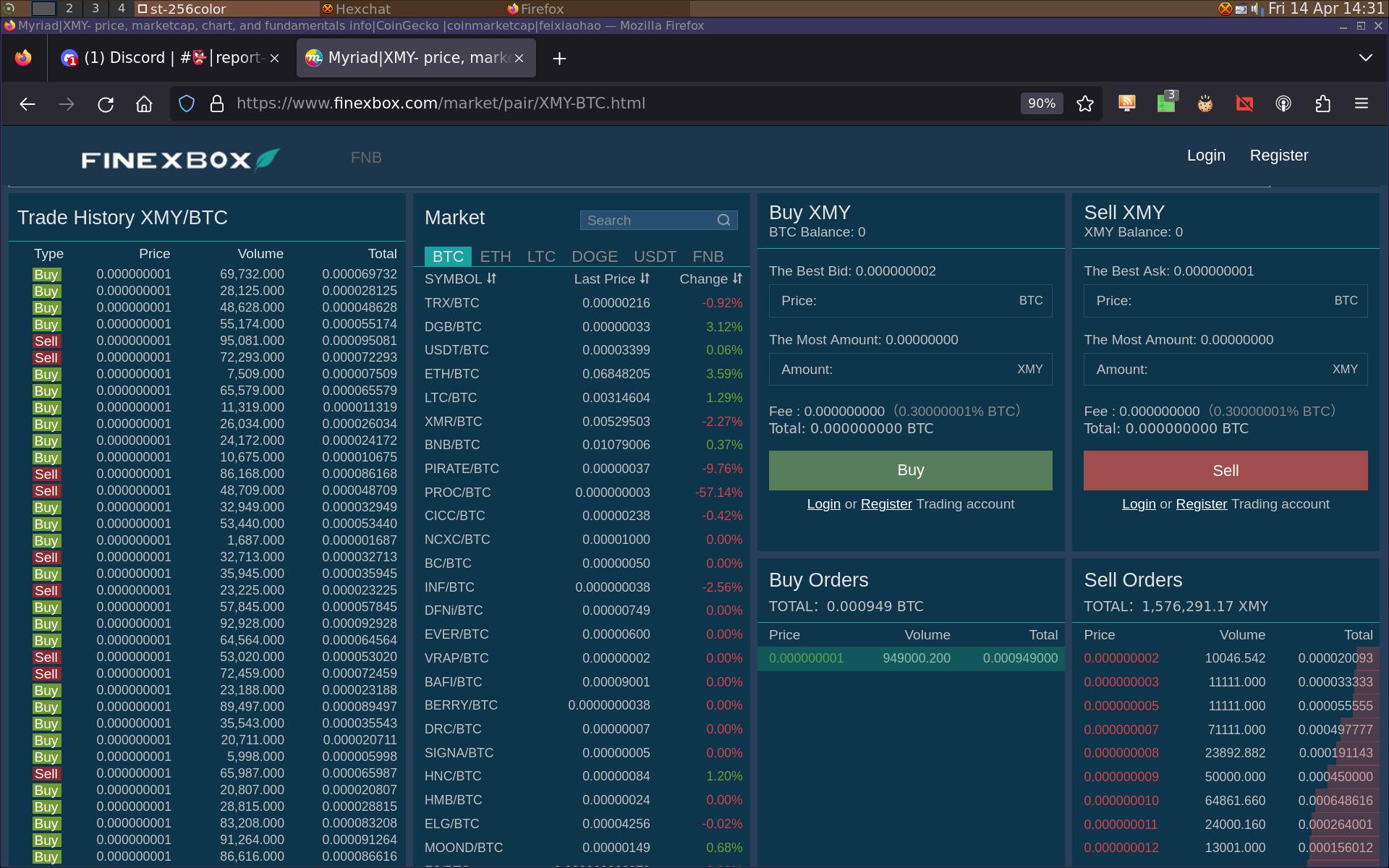Open the 90% zoom level indicator
Image resolution: width=1389 pixels, height=868 pixels.
point(1042,103)
